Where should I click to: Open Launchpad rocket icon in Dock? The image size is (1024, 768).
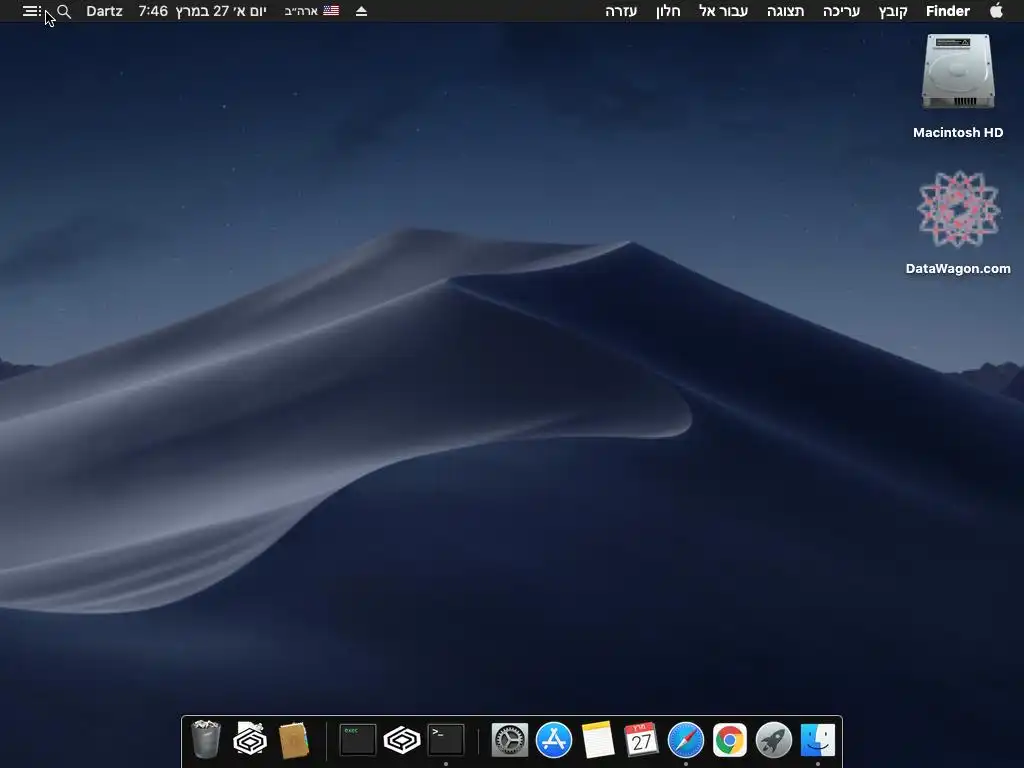(x=774, y=740)
